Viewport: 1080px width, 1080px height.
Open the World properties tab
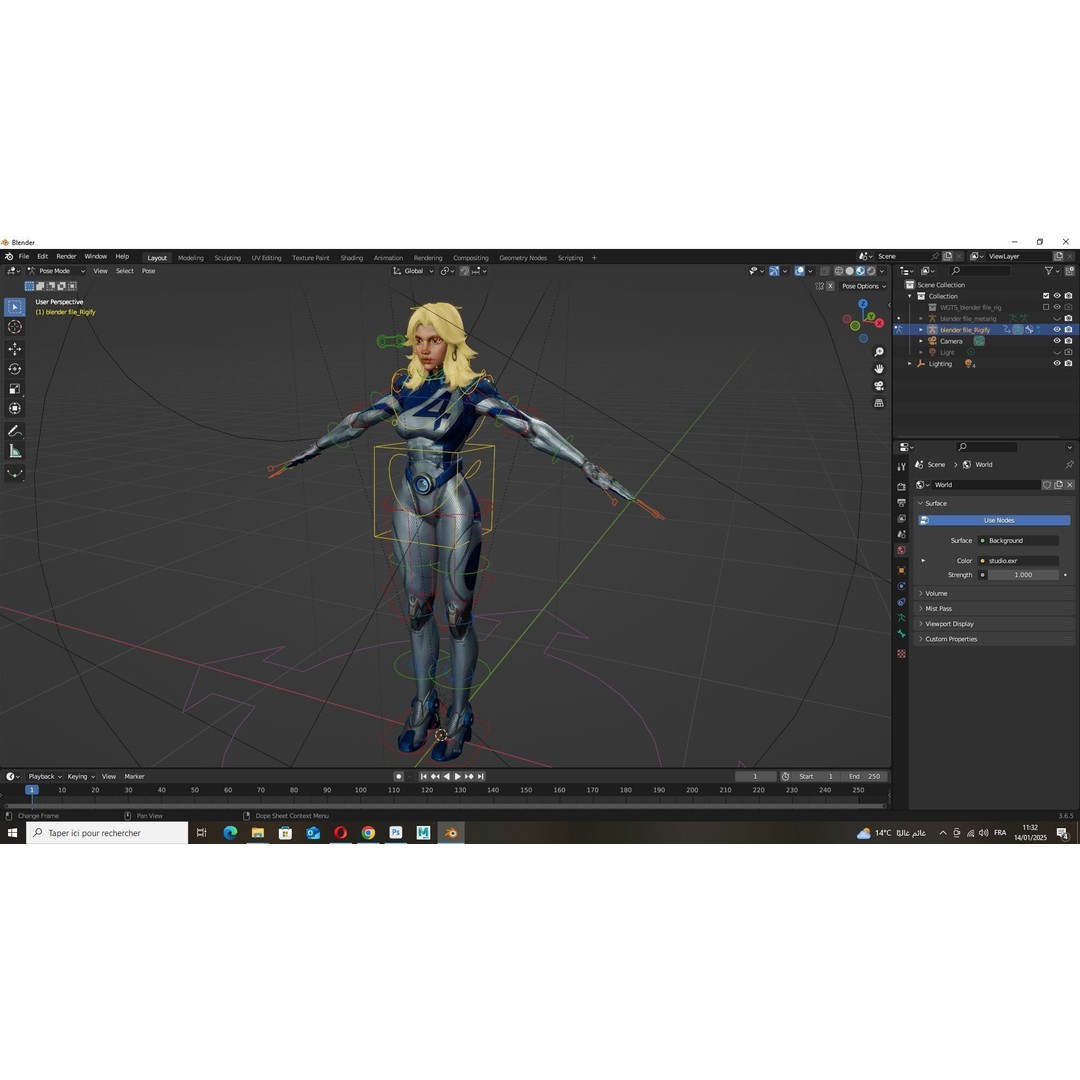click(901, 550)
